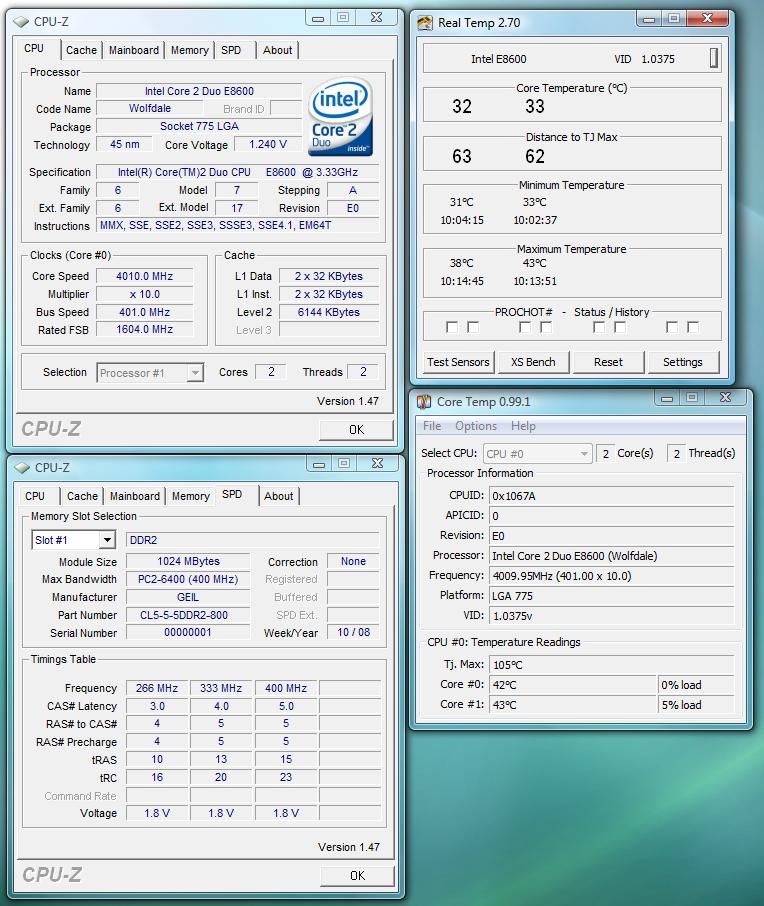Click the Reset button in Real Temp

609,362
